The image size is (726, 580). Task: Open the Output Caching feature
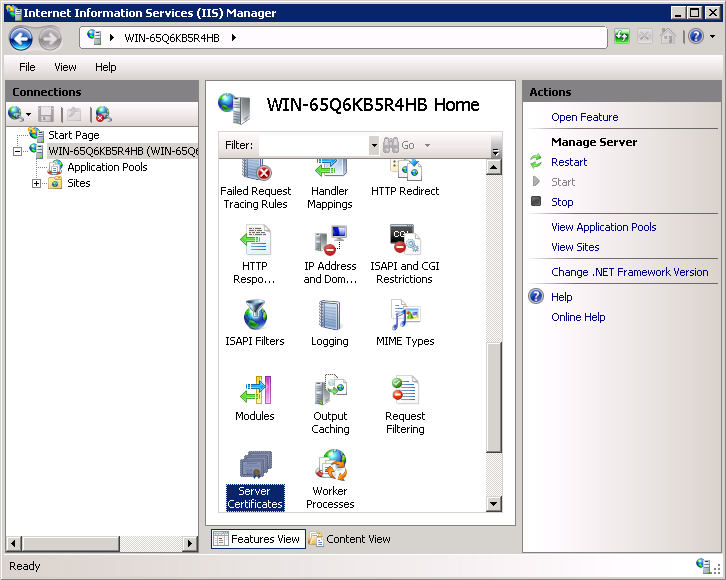point(330,404)
